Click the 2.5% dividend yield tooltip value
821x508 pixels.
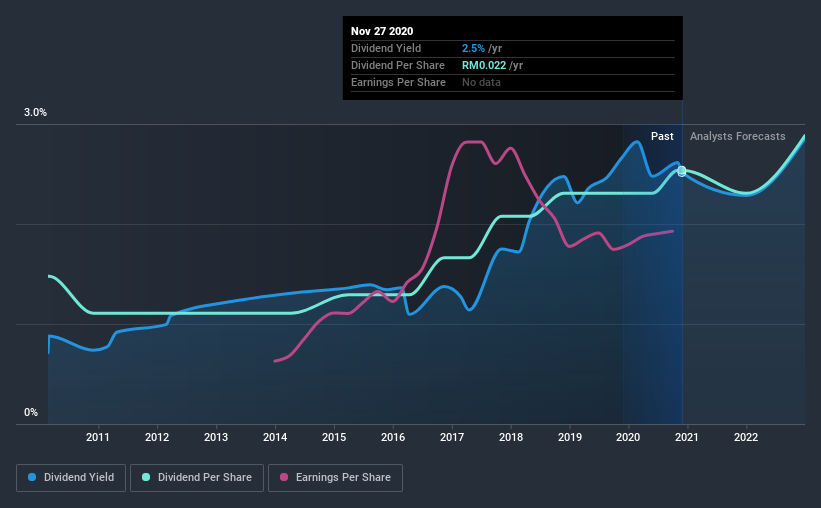click(473, 48)
